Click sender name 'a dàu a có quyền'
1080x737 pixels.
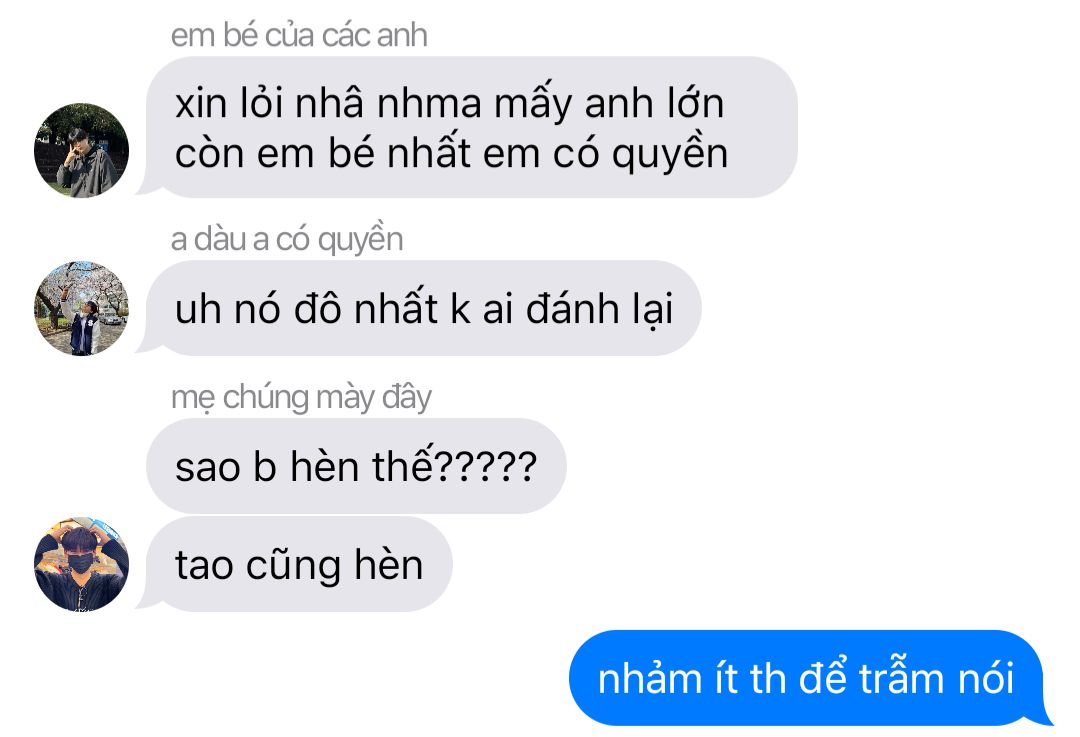coord(287,240)
